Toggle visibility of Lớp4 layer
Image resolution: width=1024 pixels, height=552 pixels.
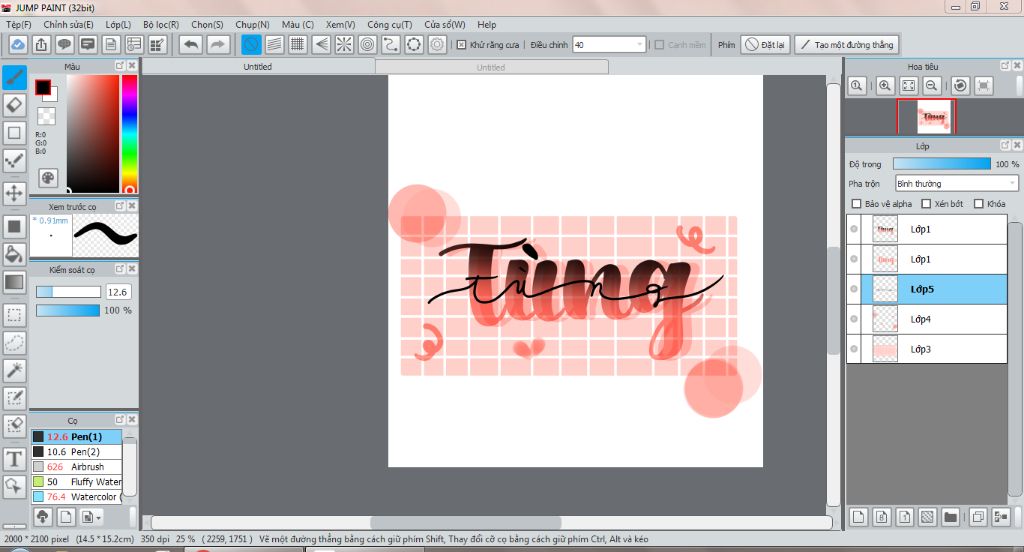854,319
